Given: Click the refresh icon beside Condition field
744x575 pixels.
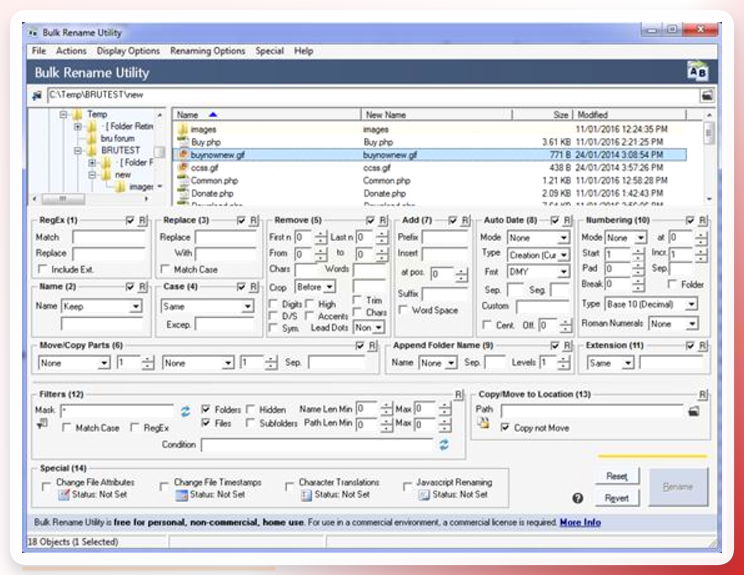Looking at the screenshot, I should coord(444,445).
